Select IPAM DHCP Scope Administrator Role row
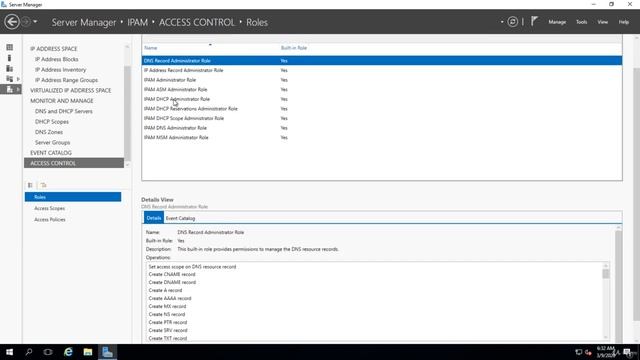Image resolution: width=640 pixels, height=360 pixels. (x=382, y=118)
